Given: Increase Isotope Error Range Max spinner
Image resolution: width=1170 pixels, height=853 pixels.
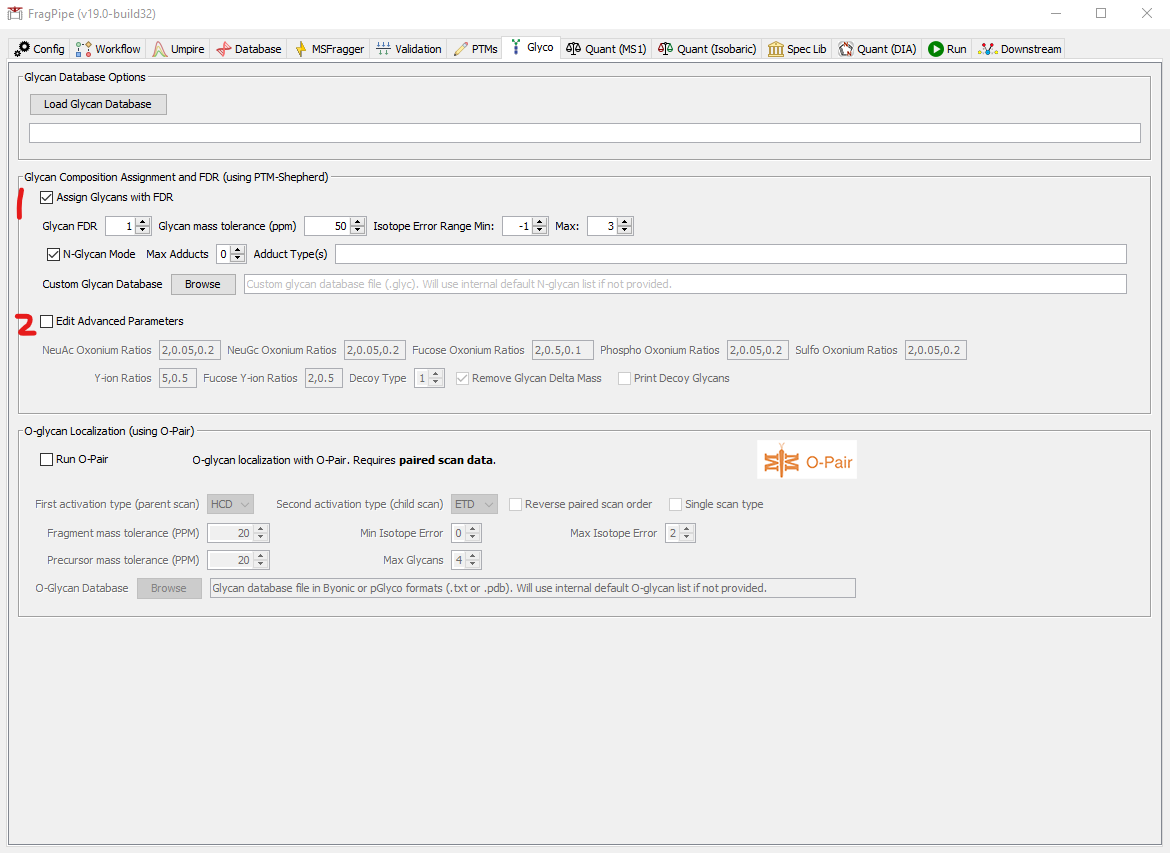Looking at the screenshot, I should point(625,222).
